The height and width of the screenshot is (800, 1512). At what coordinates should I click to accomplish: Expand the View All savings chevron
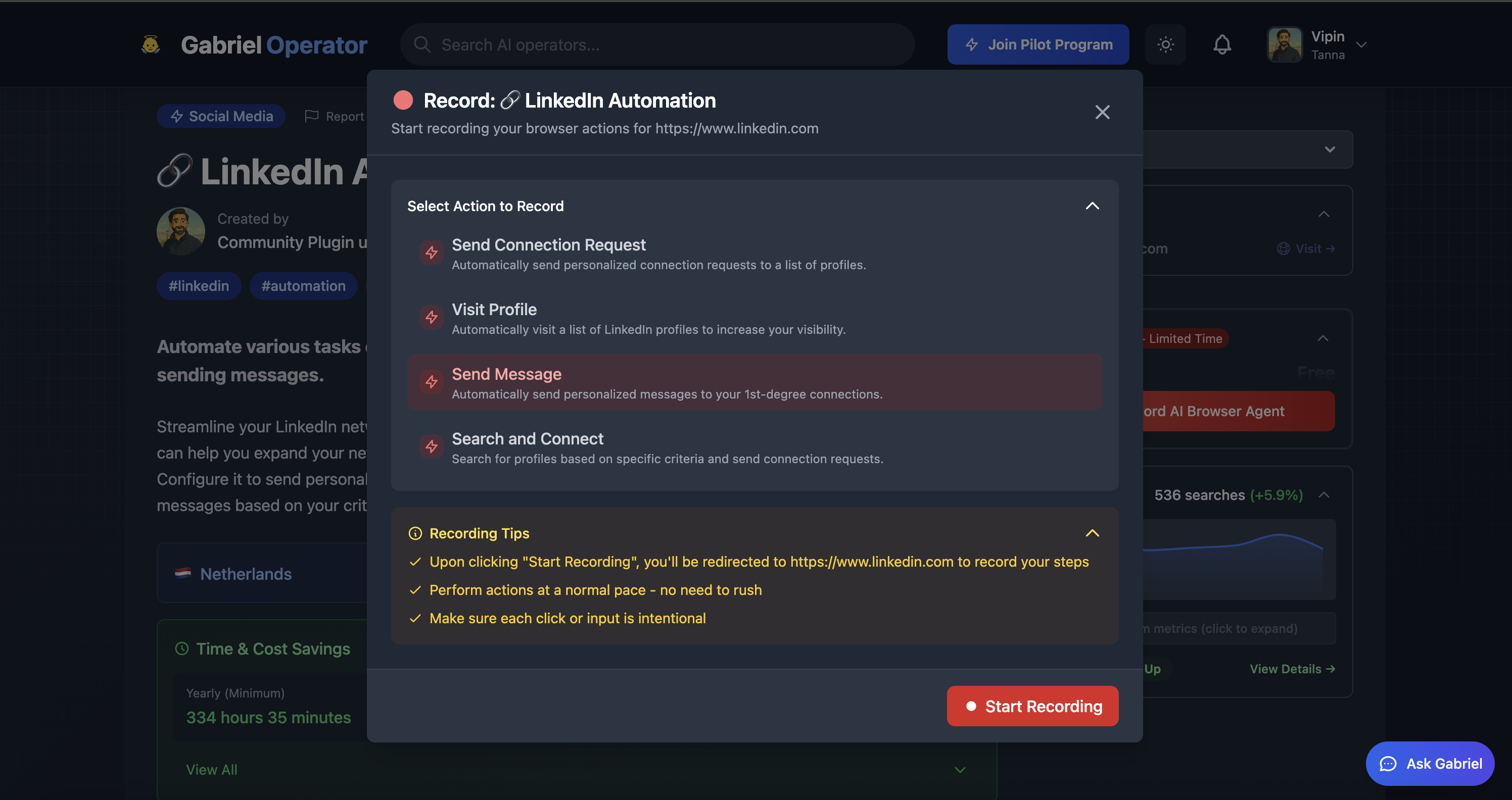tap(960, 770)
